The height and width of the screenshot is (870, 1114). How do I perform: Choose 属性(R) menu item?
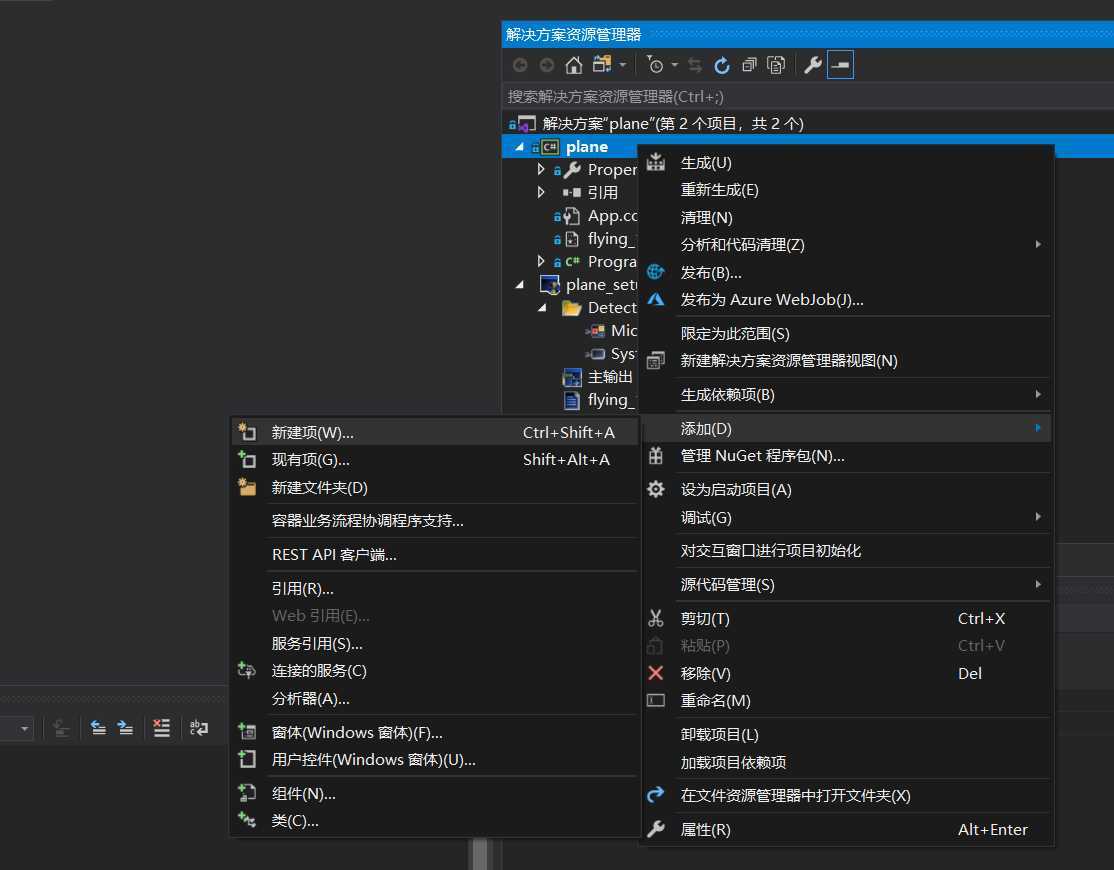[x=846, y=830]
